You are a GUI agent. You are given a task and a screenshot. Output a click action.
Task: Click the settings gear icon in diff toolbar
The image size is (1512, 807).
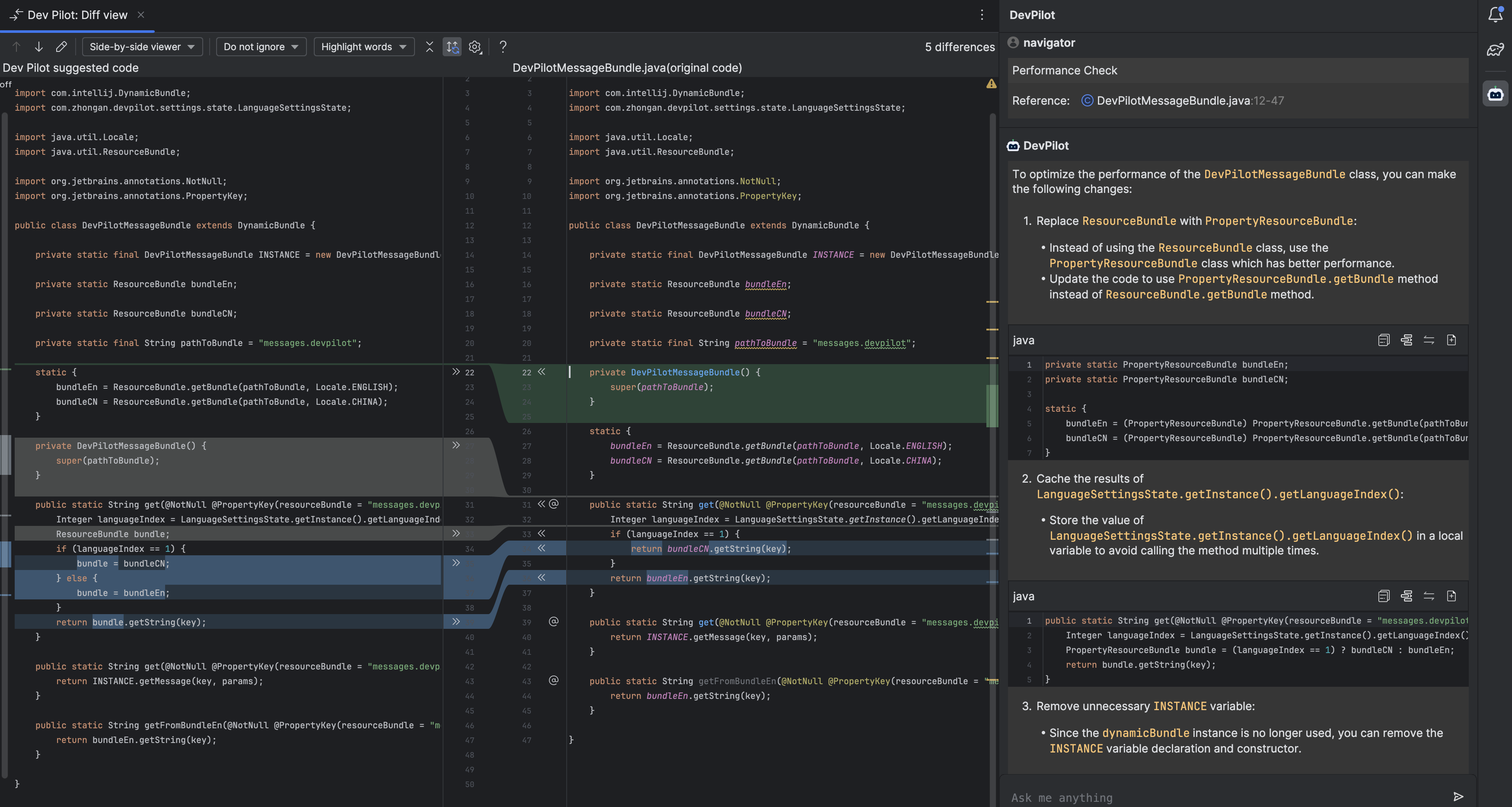(x=475, y=47)
